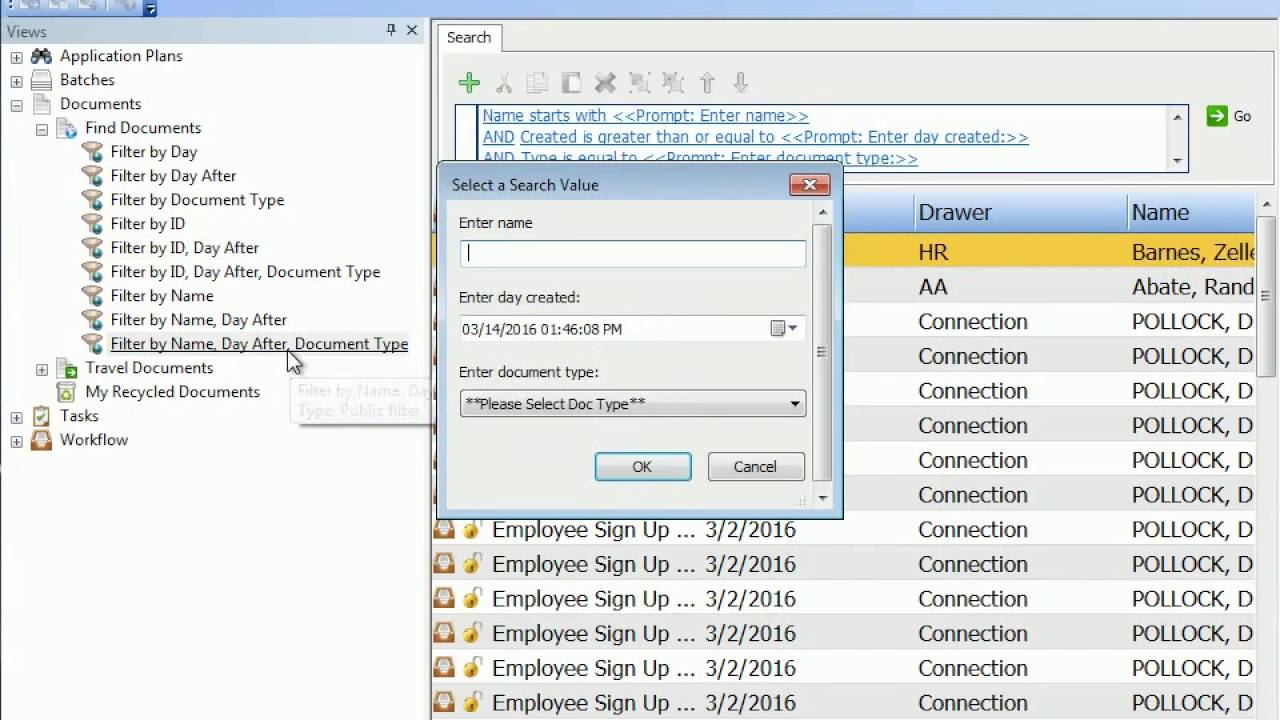Select the 'Barnes, Zelle' name cell
The image size is (1280, 720).
[x=1191, y=252]
